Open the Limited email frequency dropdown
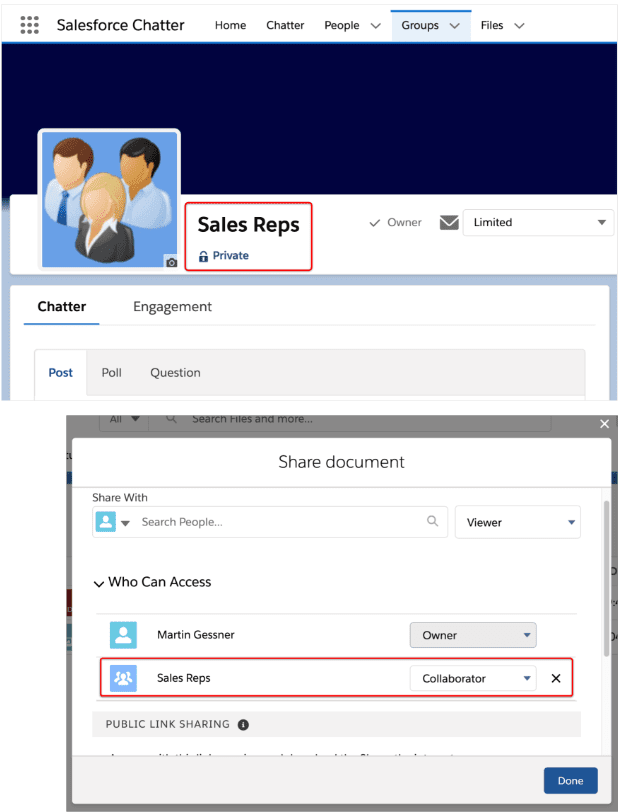 [x=538, y=222]
